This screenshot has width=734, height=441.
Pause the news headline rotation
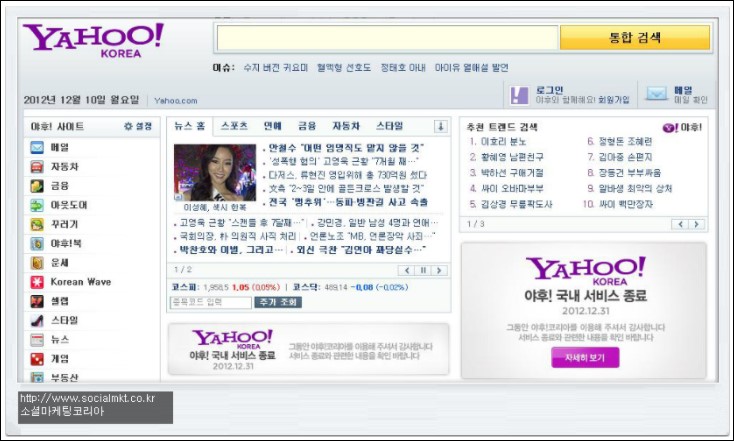click(423, 270)
